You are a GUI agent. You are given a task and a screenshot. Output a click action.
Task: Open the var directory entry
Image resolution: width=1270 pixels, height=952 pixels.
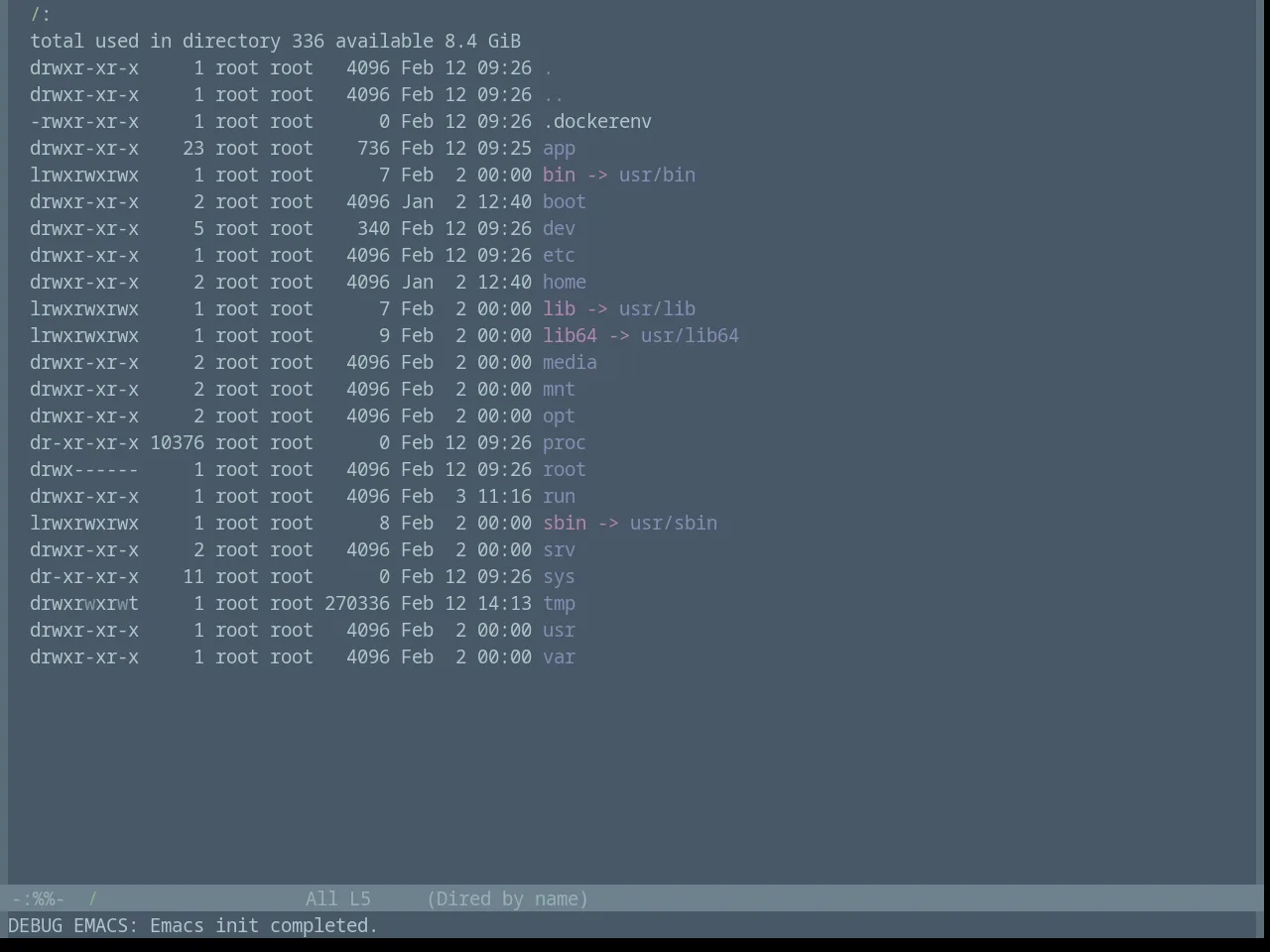(559, 657)
